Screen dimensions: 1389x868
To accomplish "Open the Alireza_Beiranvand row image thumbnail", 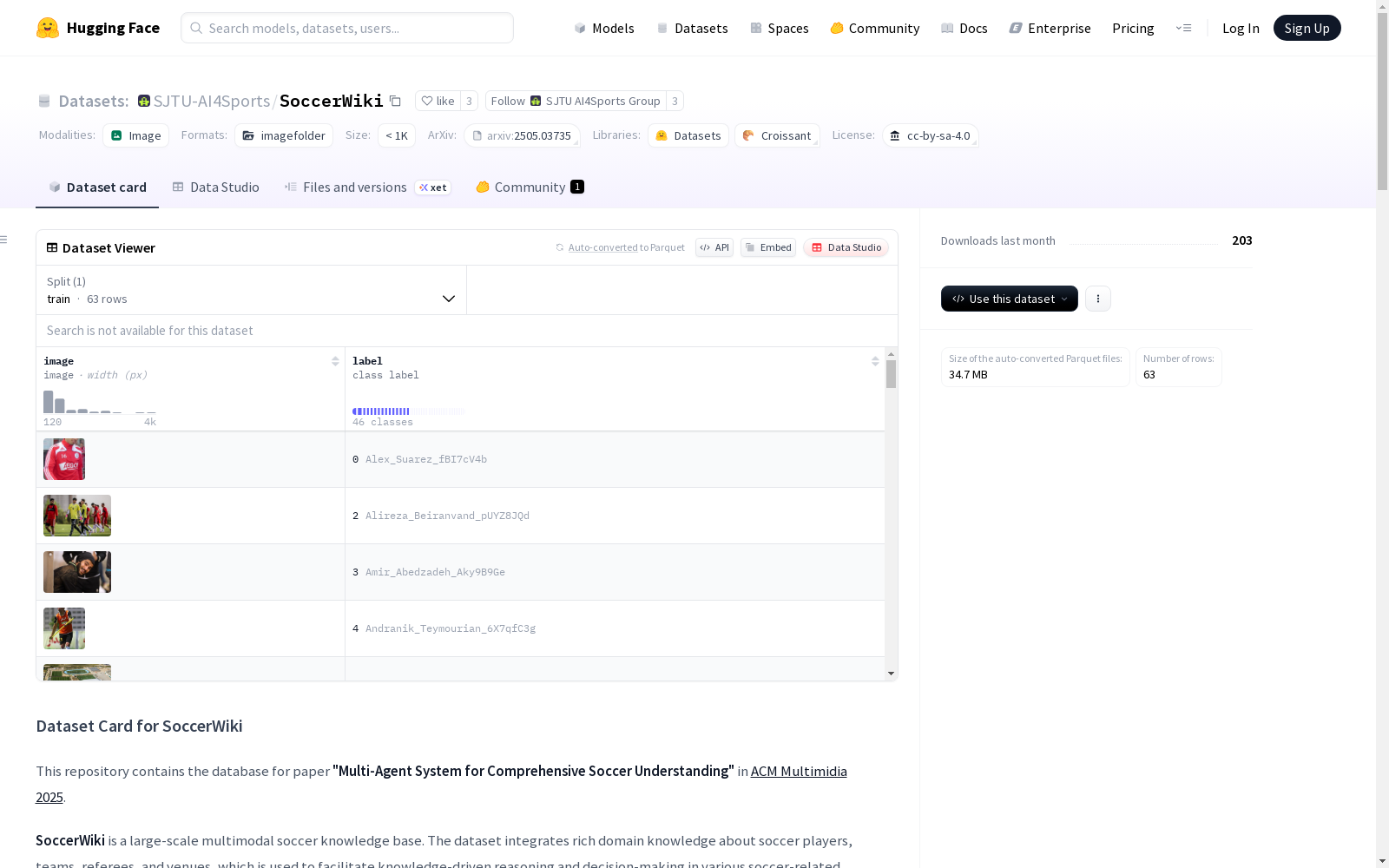I will (77, 516).
